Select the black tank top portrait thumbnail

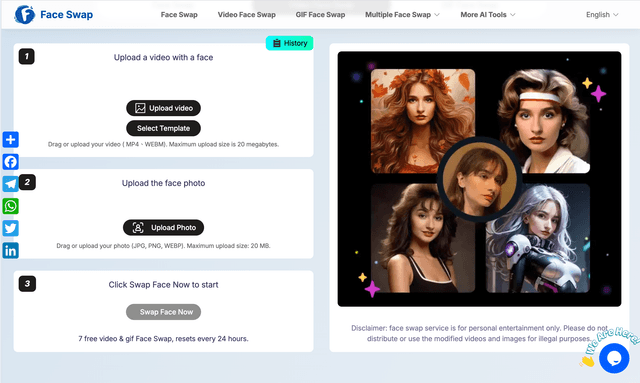423,238
